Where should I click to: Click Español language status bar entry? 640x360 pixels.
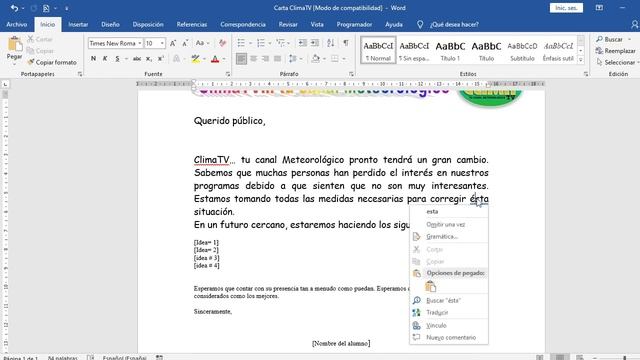click(124, 357)
